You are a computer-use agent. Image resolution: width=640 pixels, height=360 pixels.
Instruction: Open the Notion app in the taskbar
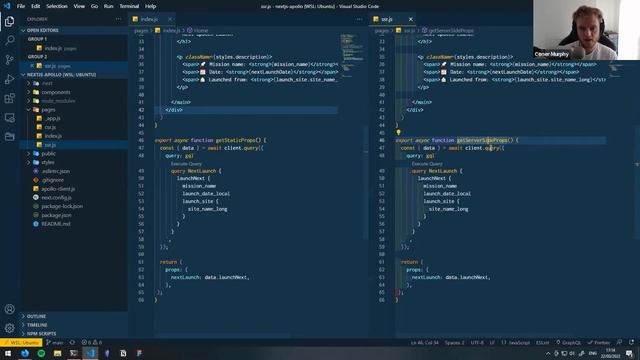[123, 353]
